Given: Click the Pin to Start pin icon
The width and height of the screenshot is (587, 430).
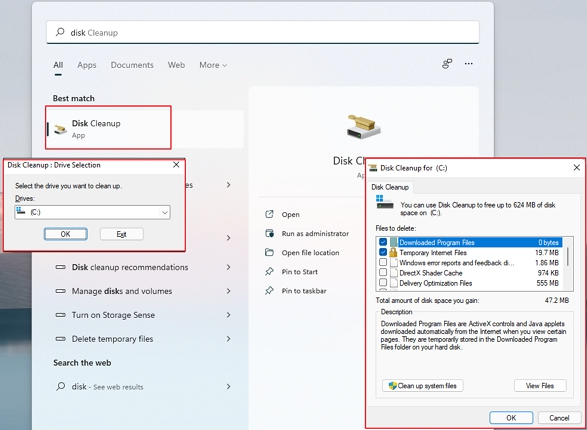Looking at the screenshot, I should (269, 272).
